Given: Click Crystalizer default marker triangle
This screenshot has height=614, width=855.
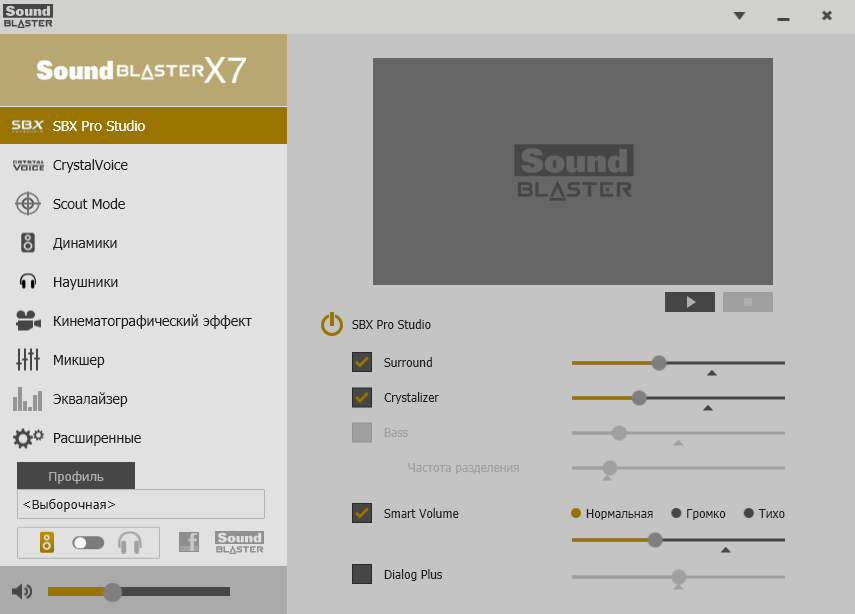Looking at the screenshot, I should [x=708, y=408].
